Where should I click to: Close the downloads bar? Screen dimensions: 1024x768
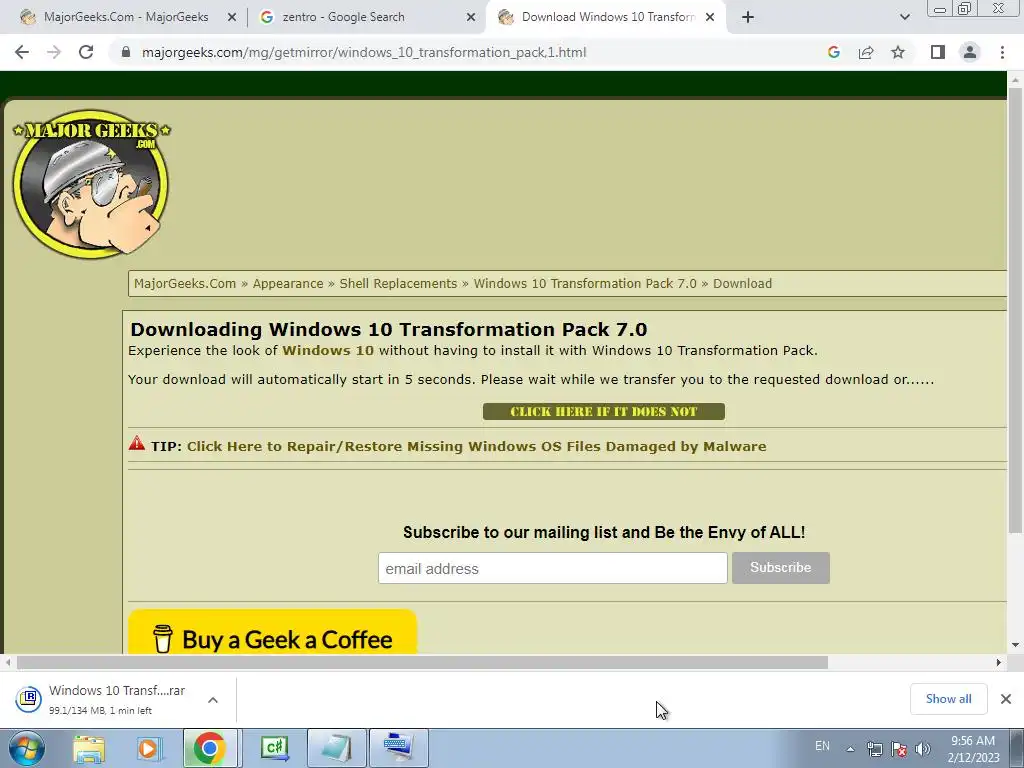(x=1006, y=699)
